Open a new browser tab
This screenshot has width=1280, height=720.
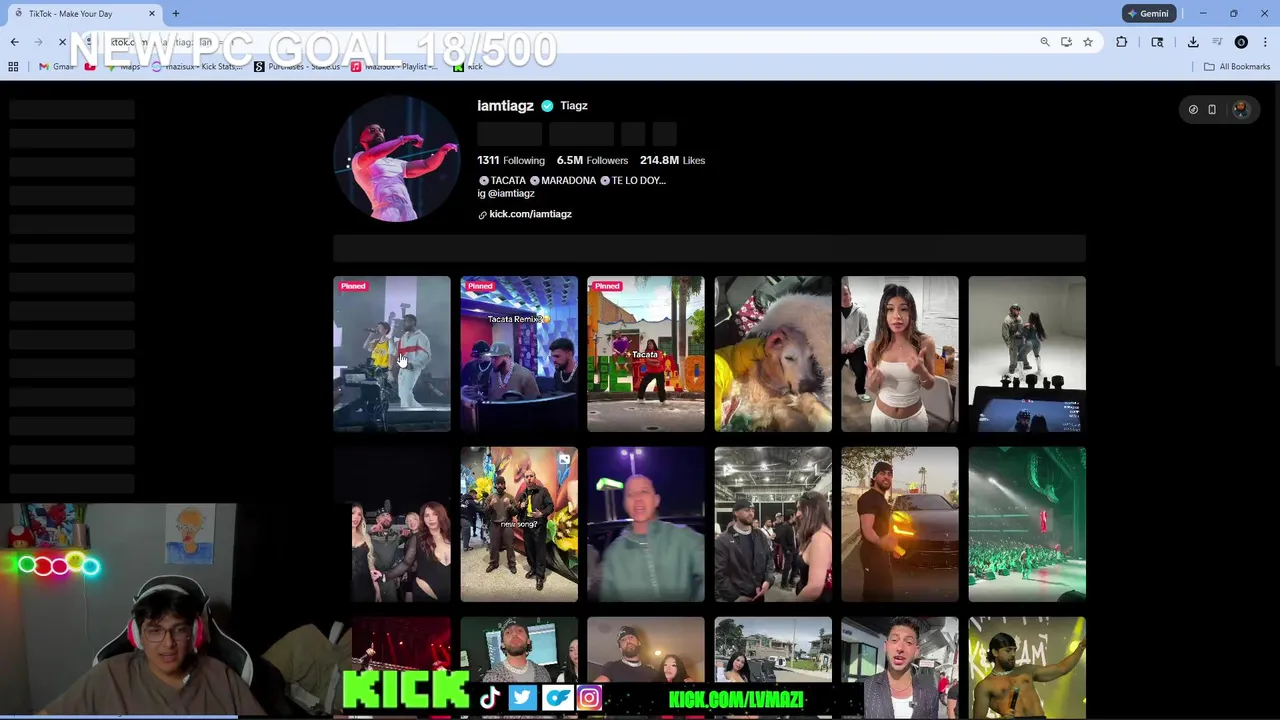[175, 13]
